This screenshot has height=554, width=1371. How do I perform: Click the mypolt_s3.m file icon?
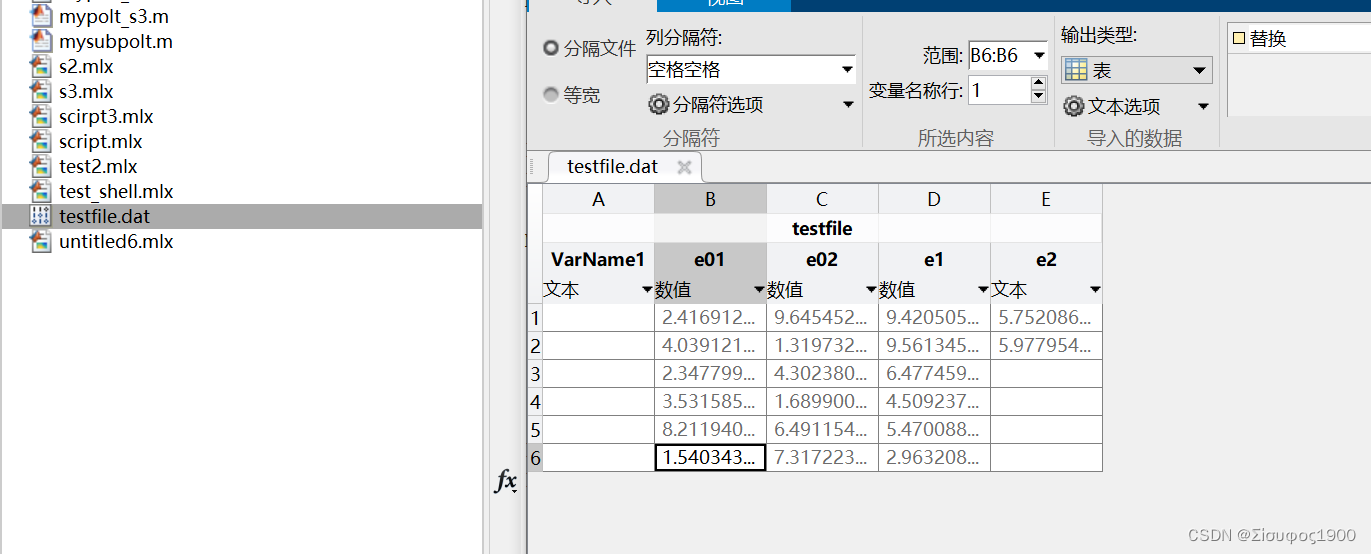pyautogui.click(x=41, y=16)
